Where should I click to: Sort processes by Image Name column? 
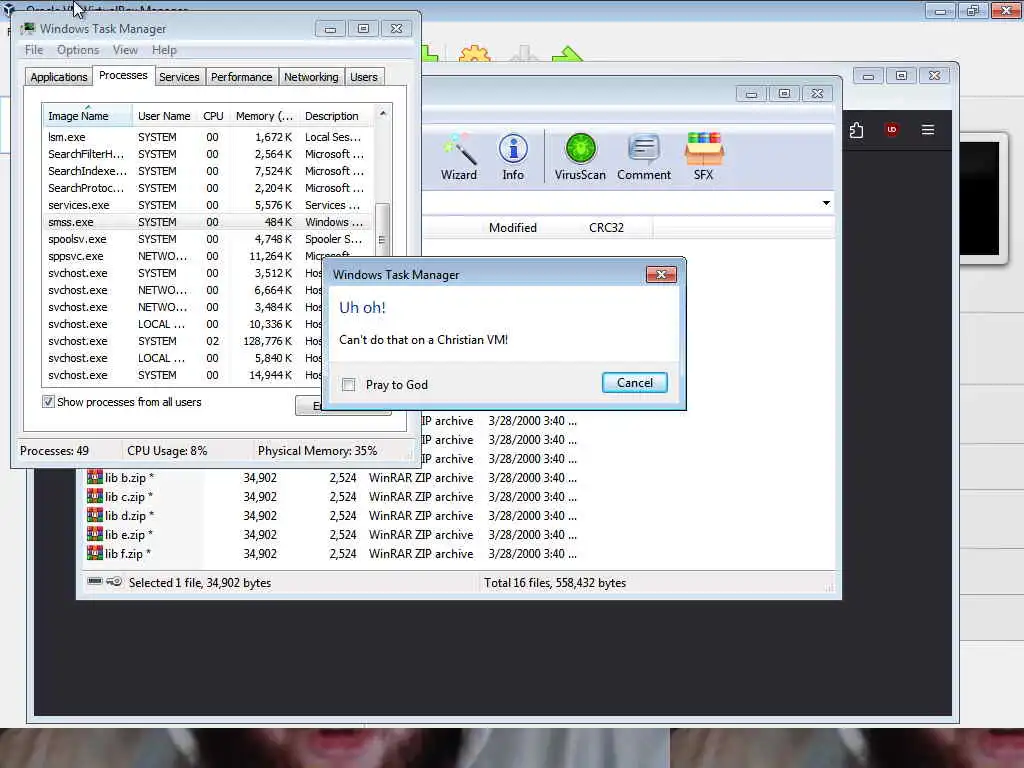(88, 116)
